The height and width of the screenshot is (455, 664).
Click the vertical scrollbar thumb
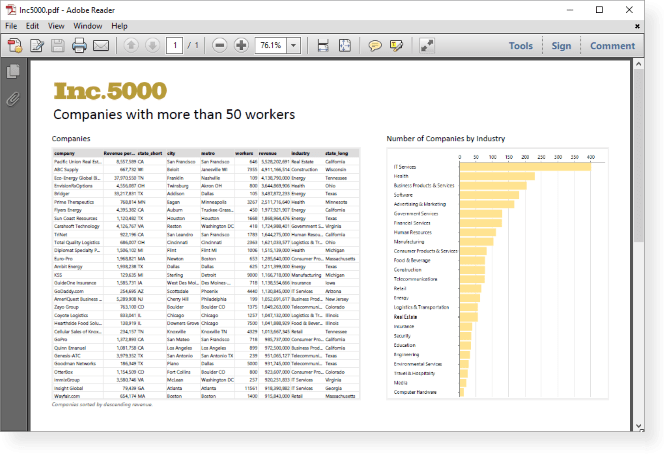coord(638,155)
